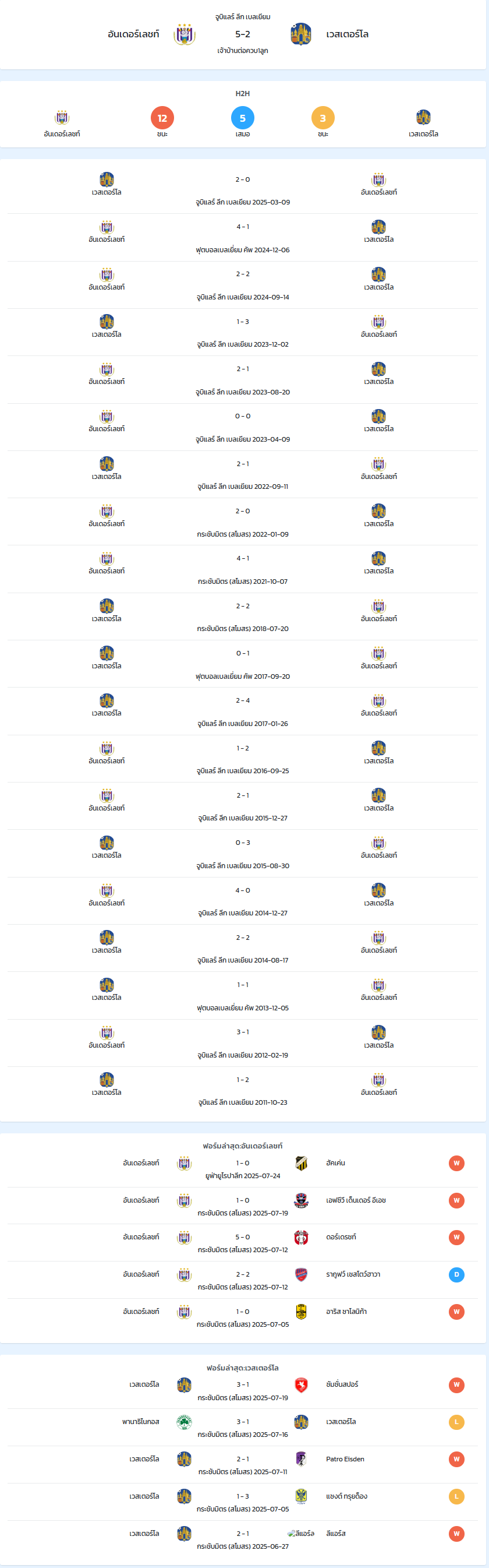Click blue D result badge for Raków
Viewport: 489px width, 1568px height.
457,1274
